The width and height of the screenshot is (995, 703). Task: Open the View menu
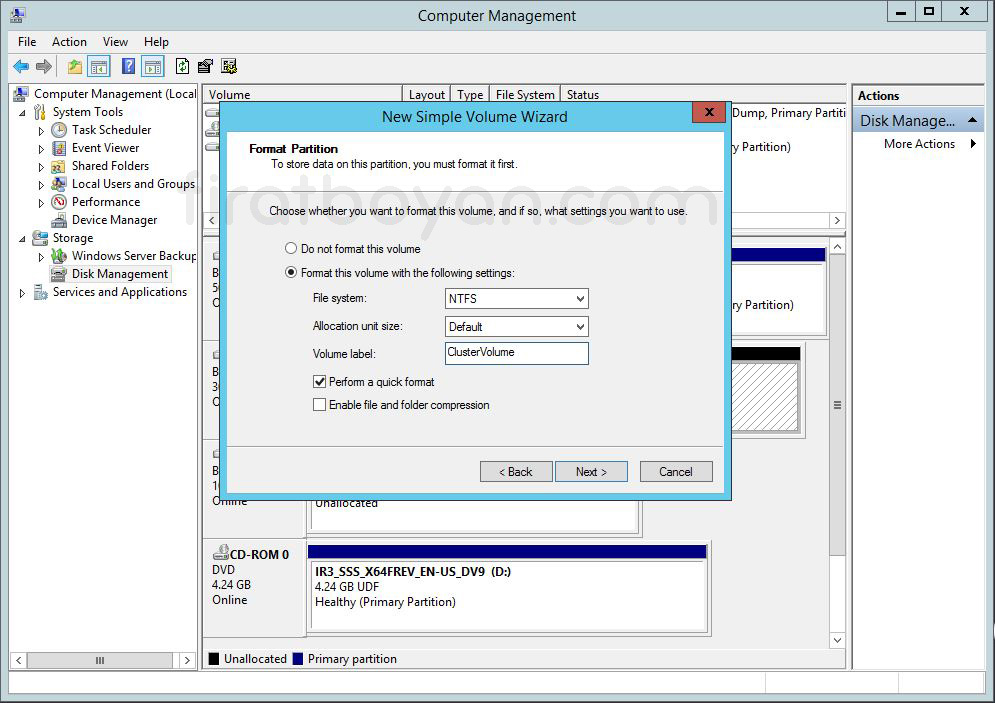click(x=115, y=42)
